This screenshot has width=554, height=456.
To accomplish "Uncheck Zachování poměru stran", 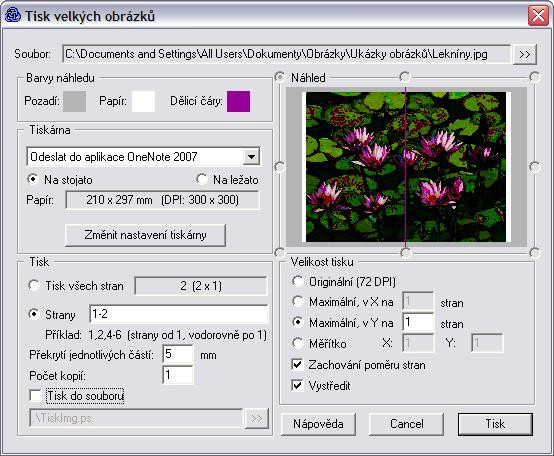I will (x=297, y=365).
